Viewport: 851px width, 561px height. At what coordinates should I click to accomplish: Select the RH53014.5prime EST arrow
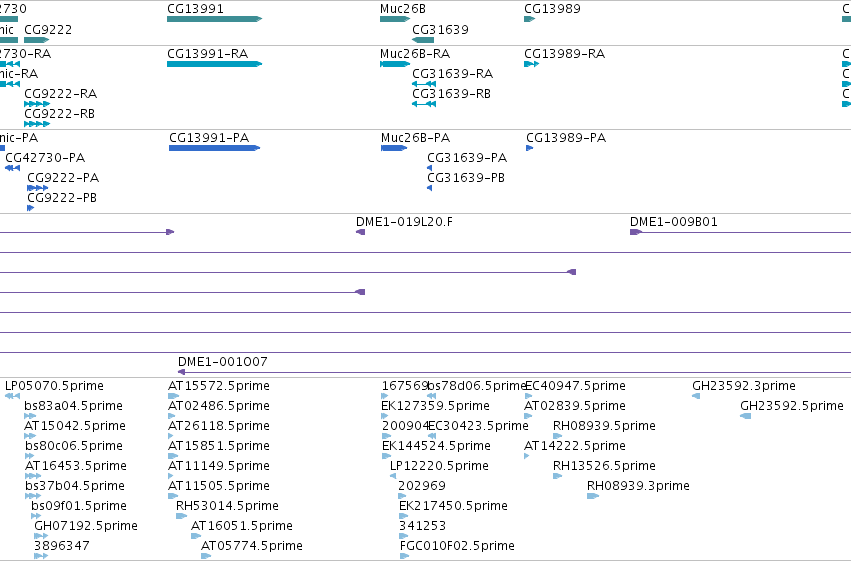[x=181, y=516]
